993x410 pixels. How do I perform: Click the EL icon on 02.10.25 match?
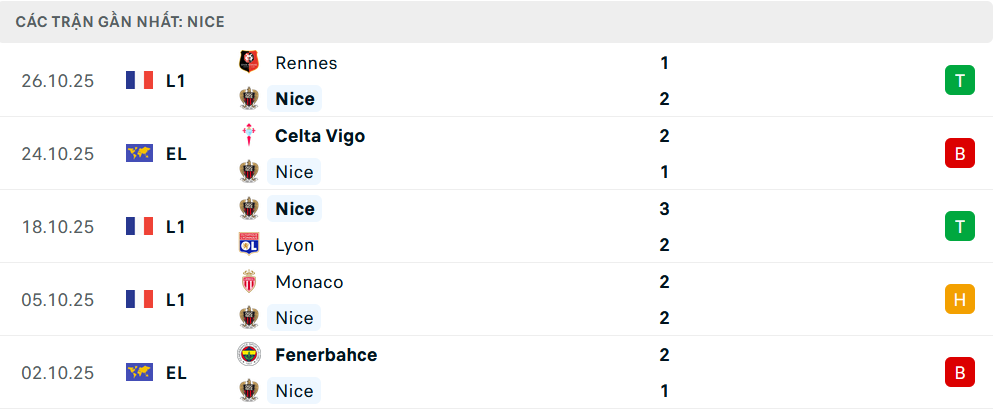[x=139, y=372]
